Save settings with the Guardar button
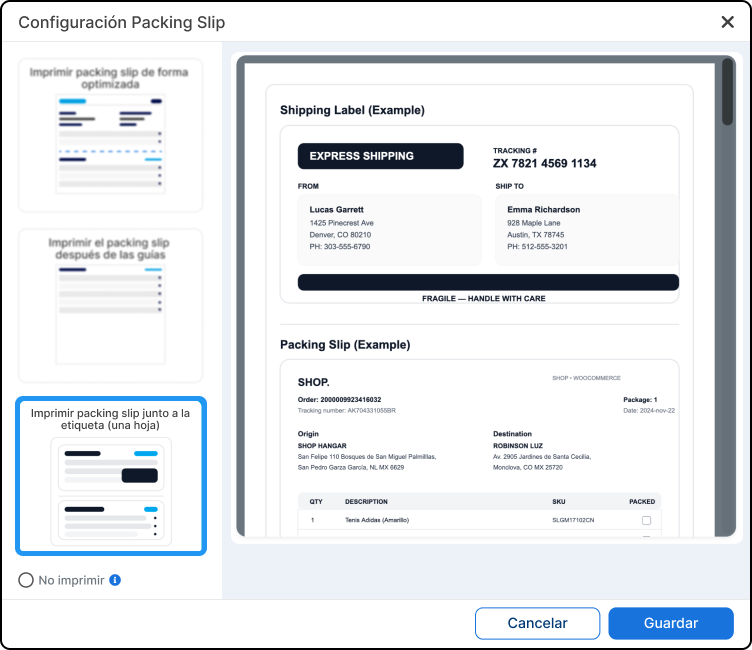The width and height of the screenshot is (752, 650). (x=670, y=623)
